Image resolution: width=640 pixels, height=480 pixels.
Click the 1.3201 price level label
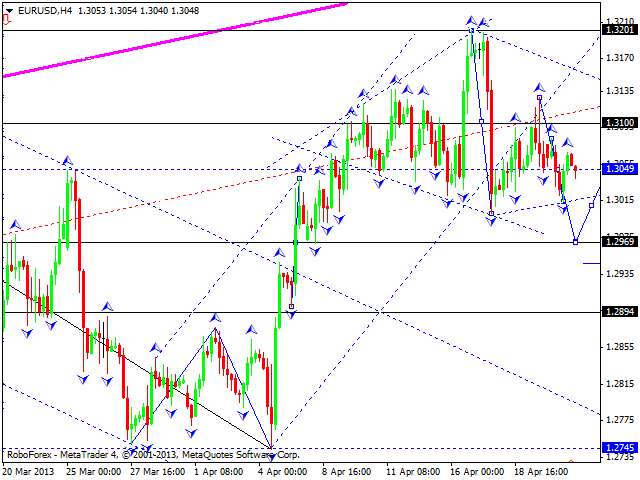click(x=618, y=30)
